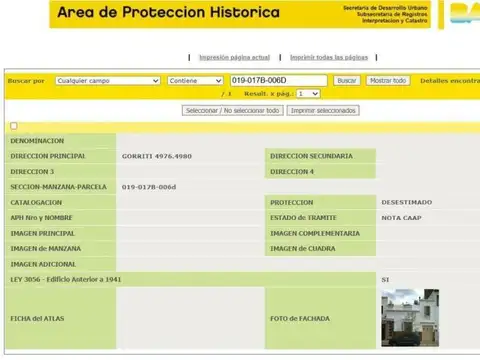
Task: Click the 'ESTADO de TRAMITE' label
Action: pyautogui.click(x=303, y=218)
